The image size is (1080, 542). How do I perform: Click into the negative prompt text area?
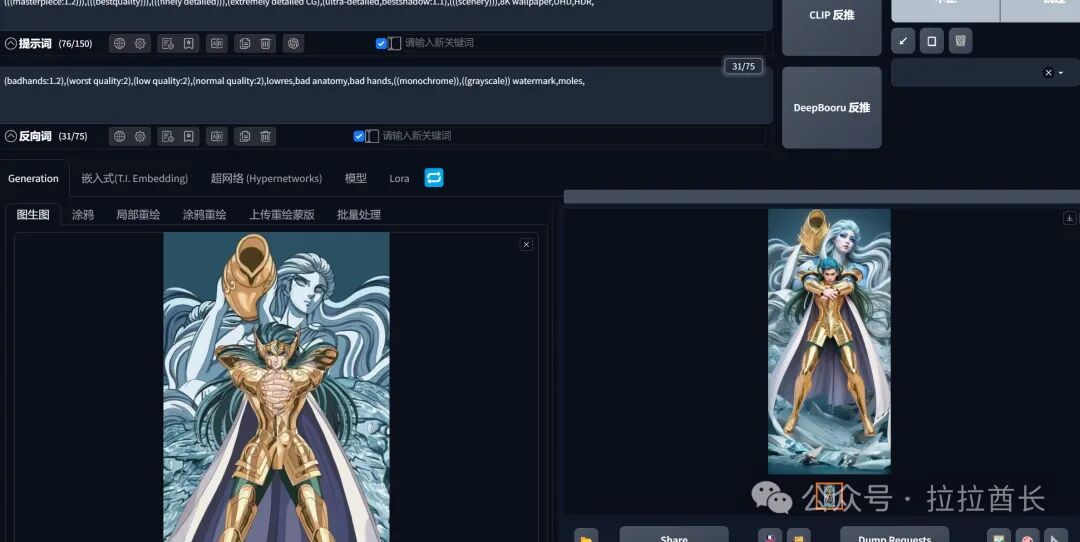(386, 95)
